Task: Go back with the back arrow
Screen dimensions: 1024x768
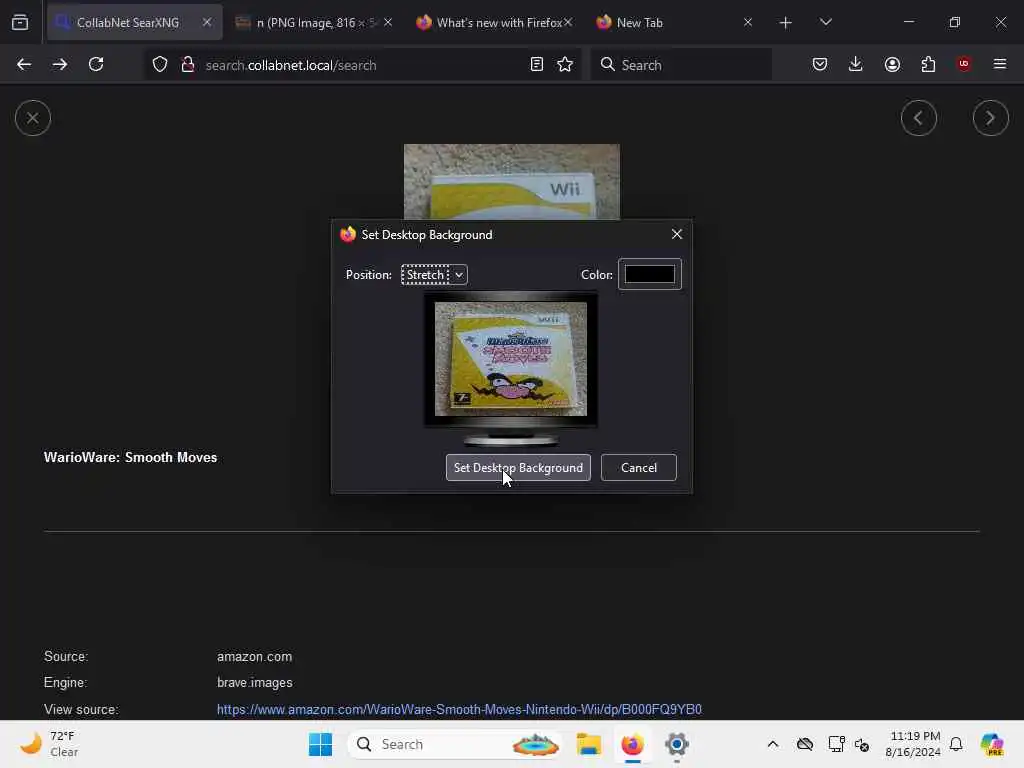Action: click(24, 64)
